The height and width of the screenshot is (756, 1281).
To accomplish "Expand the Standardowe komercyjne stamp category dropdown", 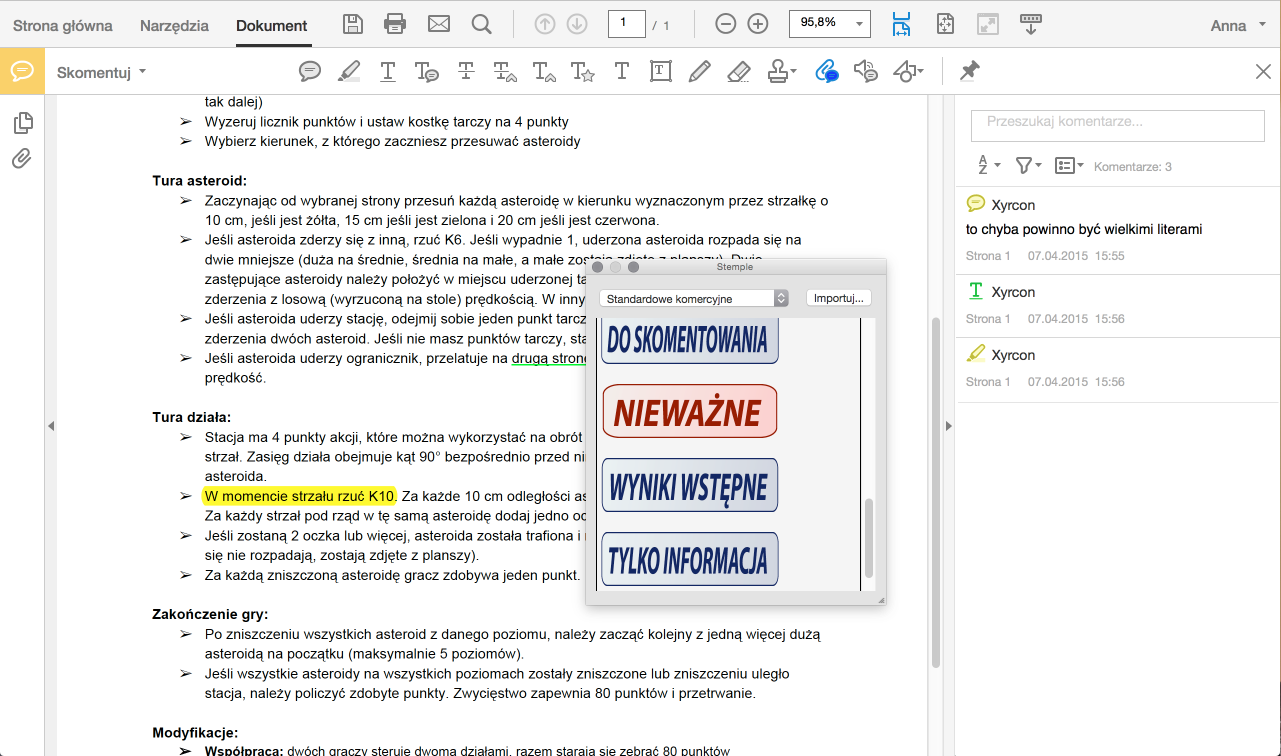I will coord(781,298).
